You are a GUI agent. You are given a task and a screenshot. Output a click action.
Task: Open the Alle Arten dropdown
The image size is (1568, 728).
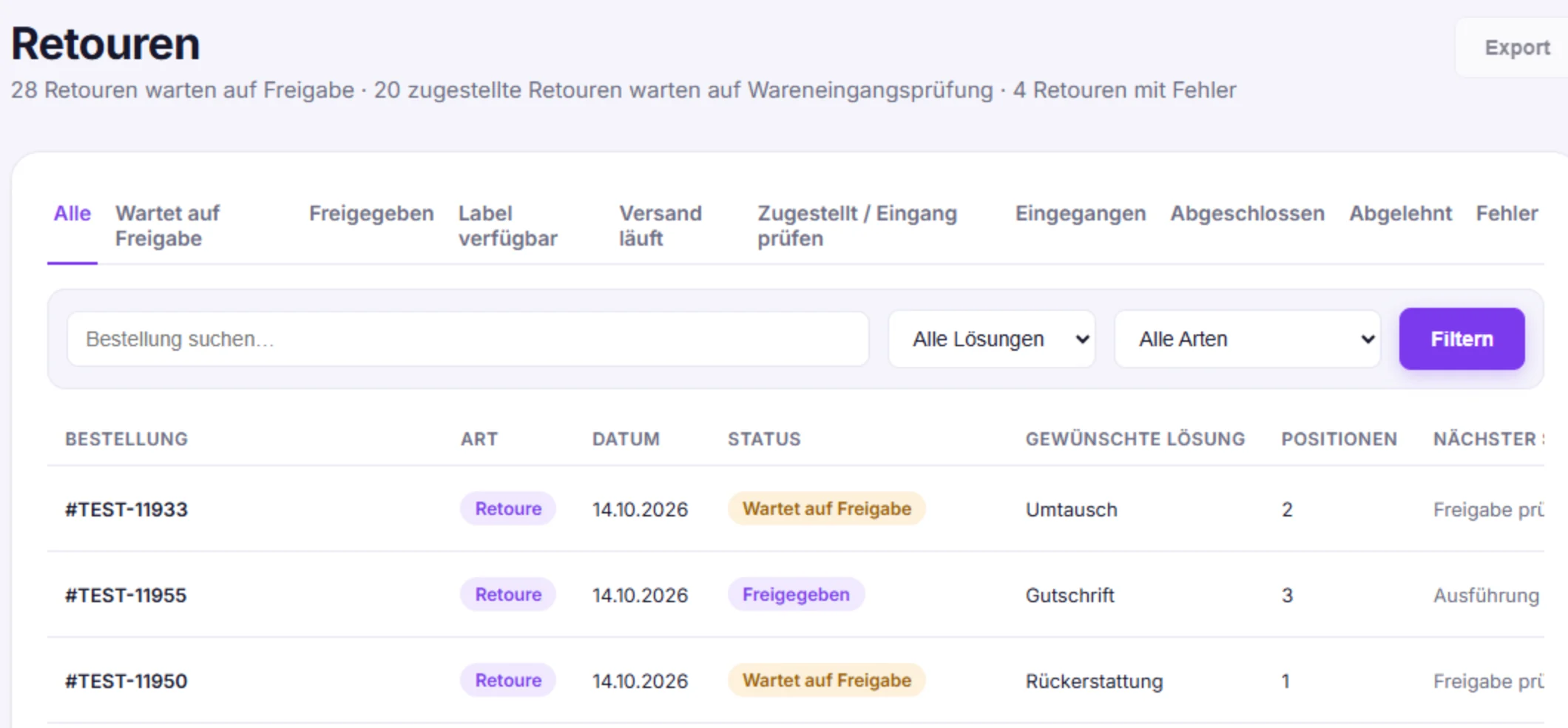point(1248,339)
